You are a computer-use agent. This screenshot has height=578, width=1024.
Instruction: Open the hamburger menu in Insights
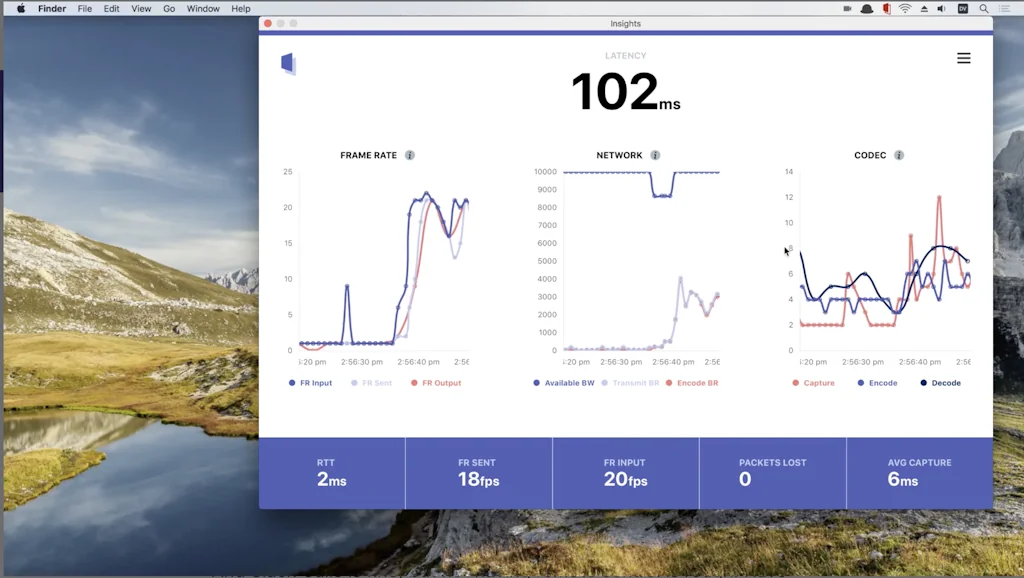pyautogui.click(x=963, y=58)
